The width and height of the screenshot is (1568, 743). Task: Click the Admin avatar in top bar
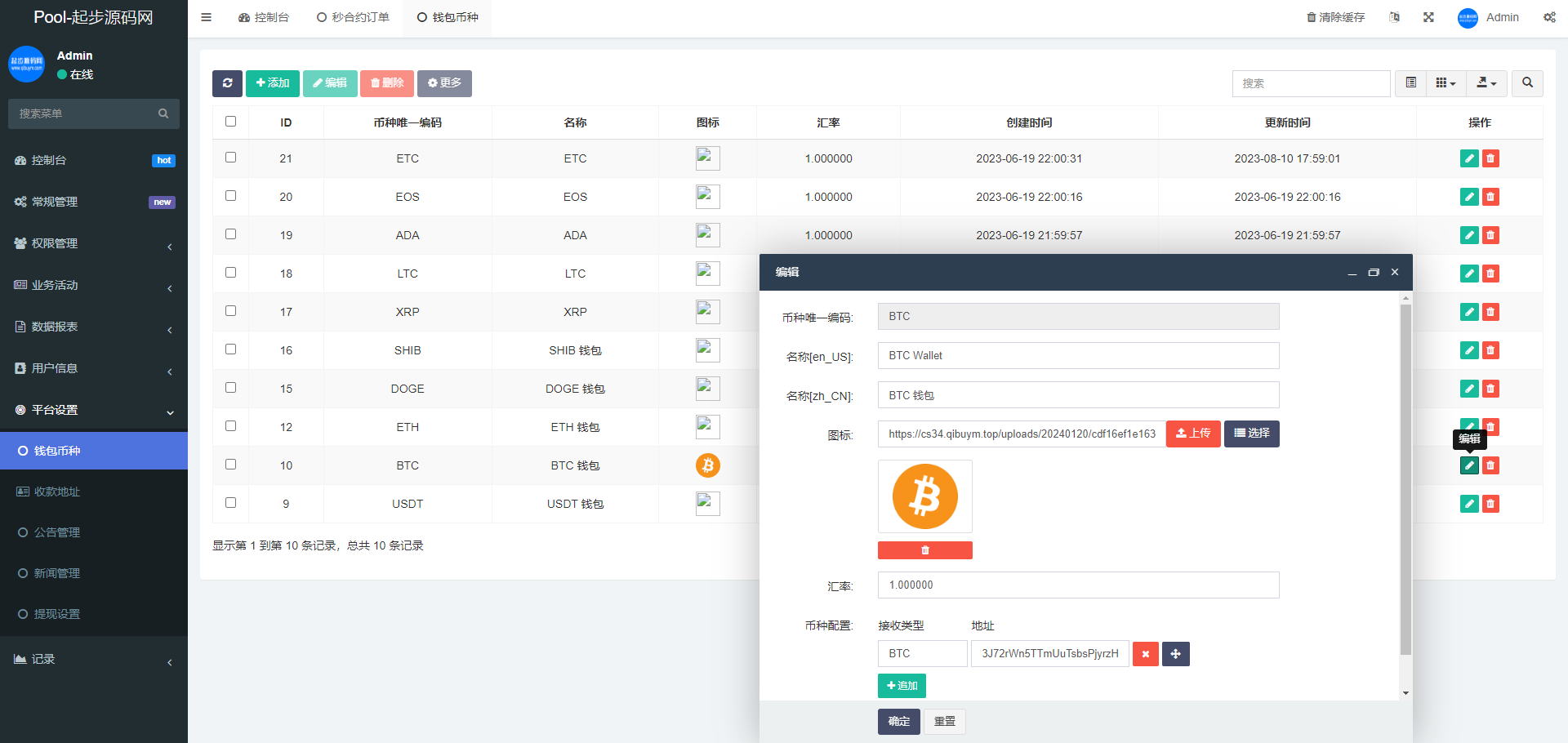click(x=1468, y=18)
